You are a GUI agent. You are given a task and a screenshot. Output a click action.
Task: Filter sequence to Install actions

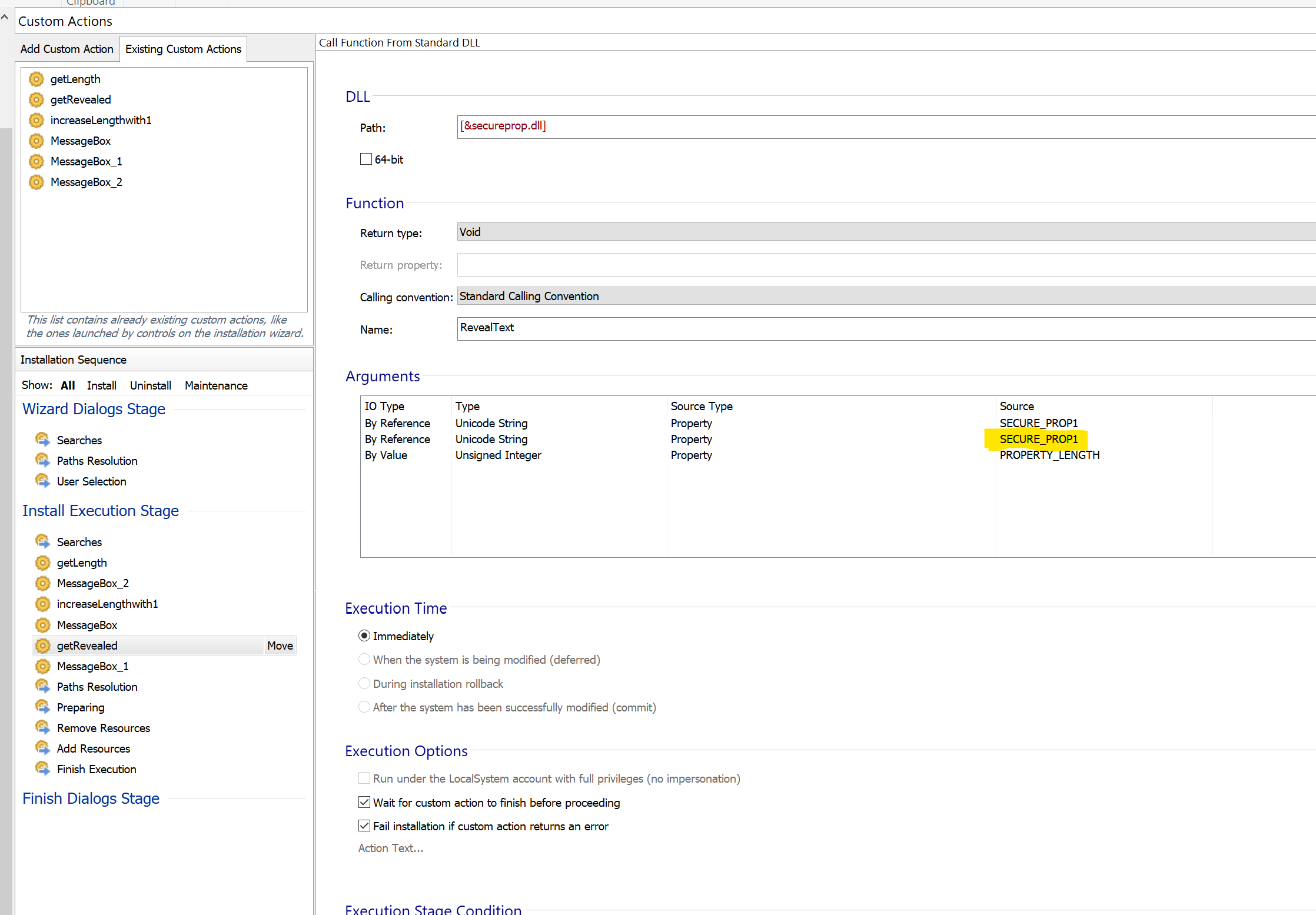[102, 385]
